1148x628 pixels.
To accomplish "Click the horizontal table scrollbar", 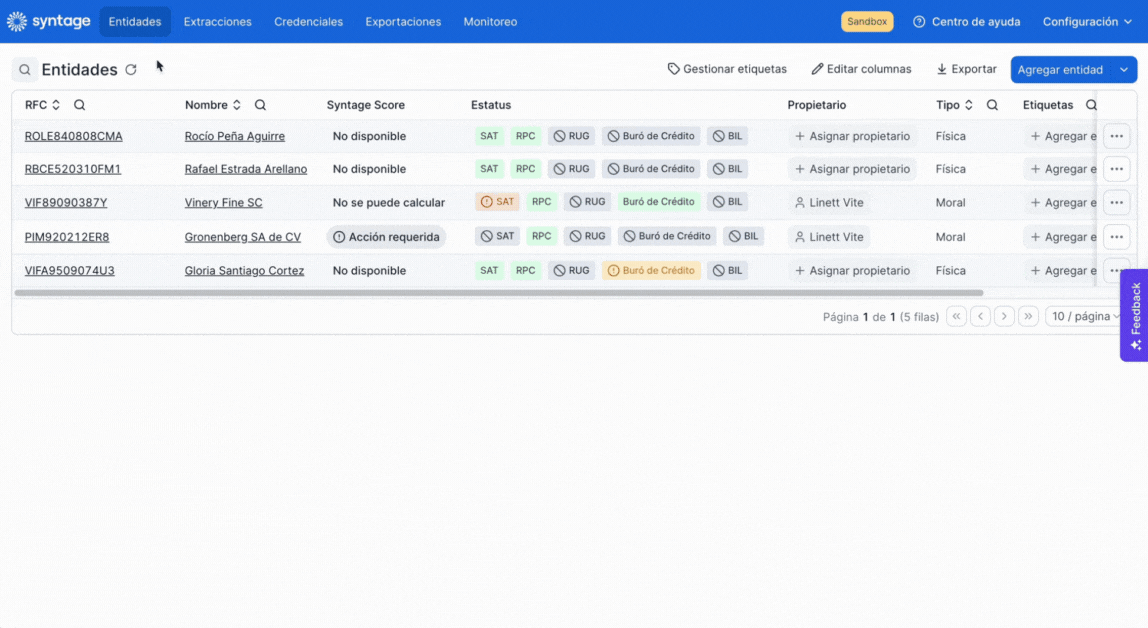I will pyautogui.click(x=499, y=293).
